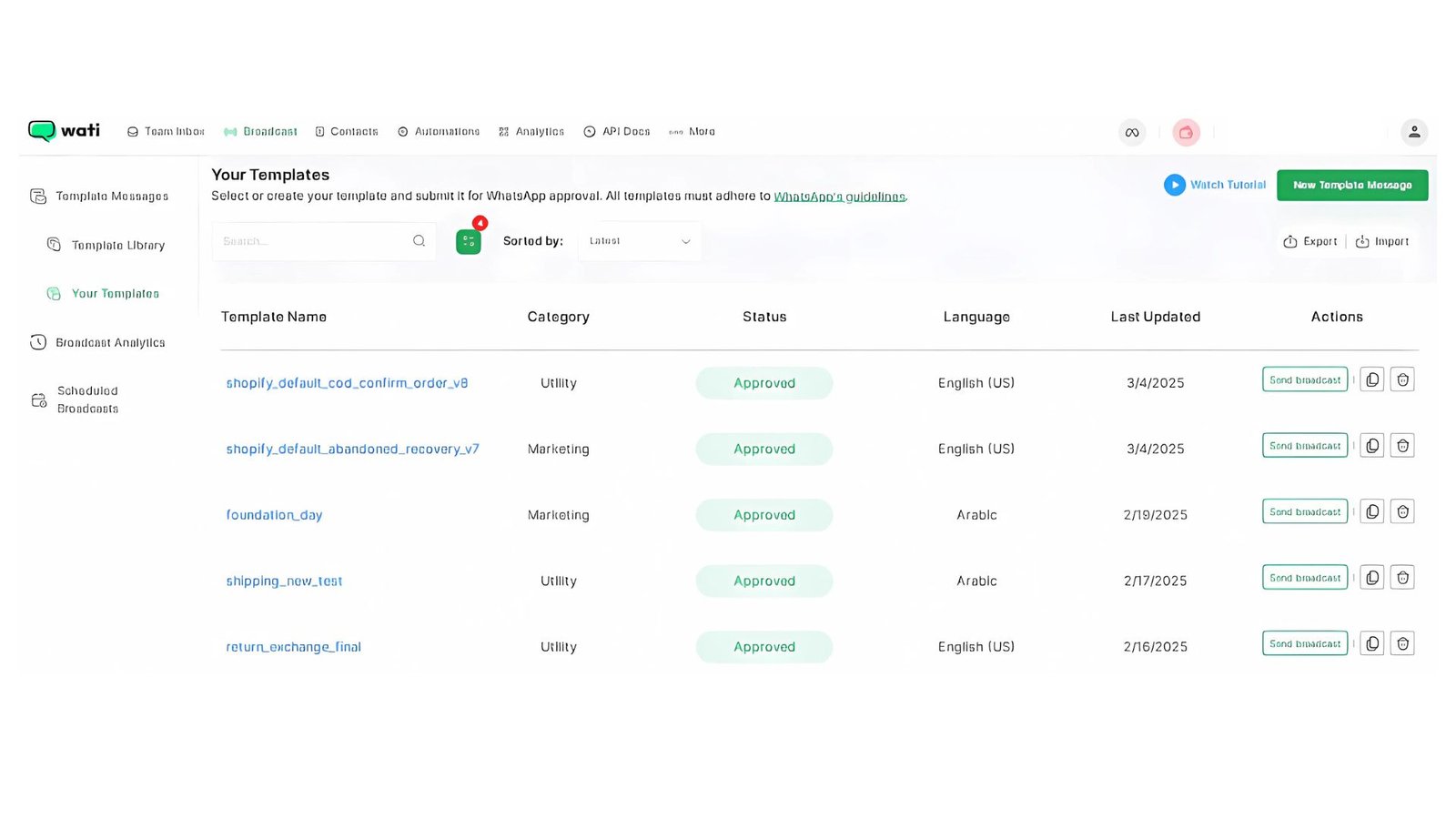The height and width of the screenshot is (819, 1456).
Task: Click the Meta infinity icon in header
Action: 1132,133
